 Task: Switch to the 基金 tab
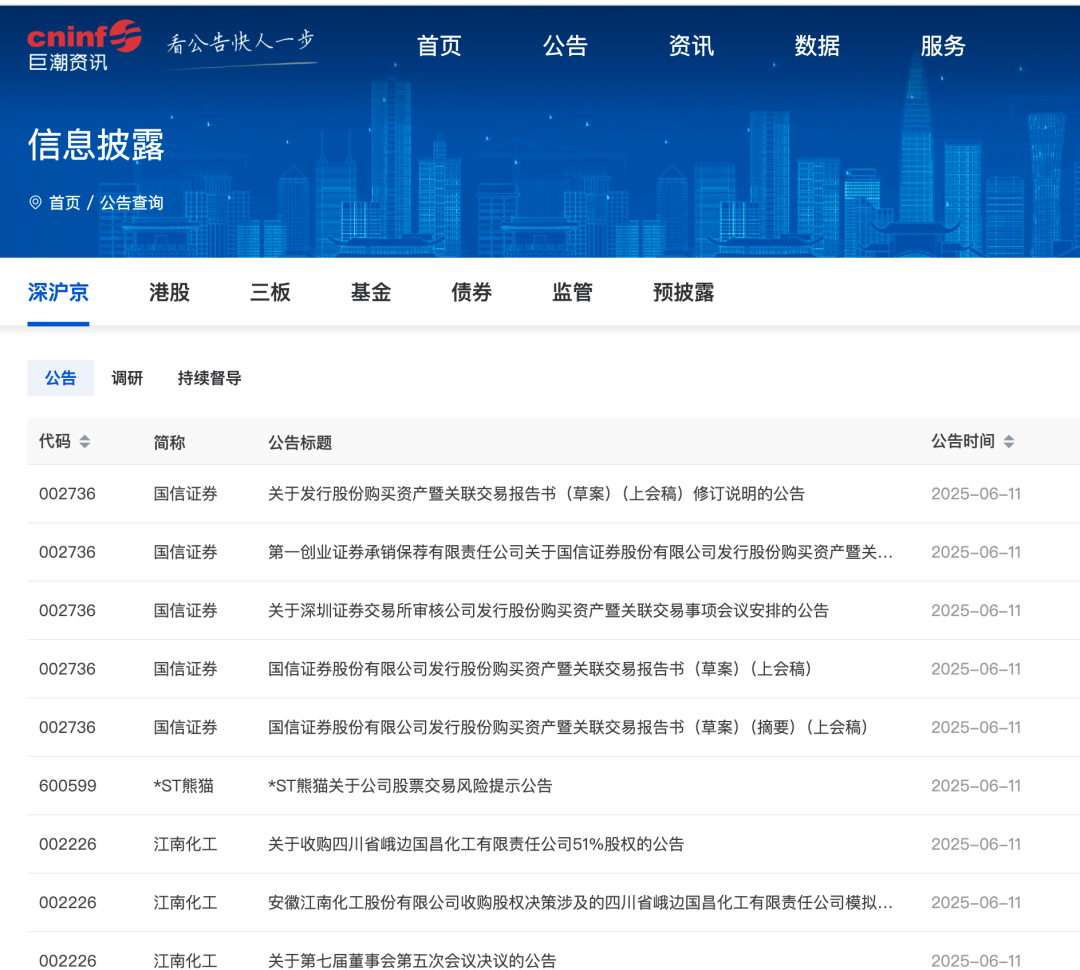tap(371, 292)
